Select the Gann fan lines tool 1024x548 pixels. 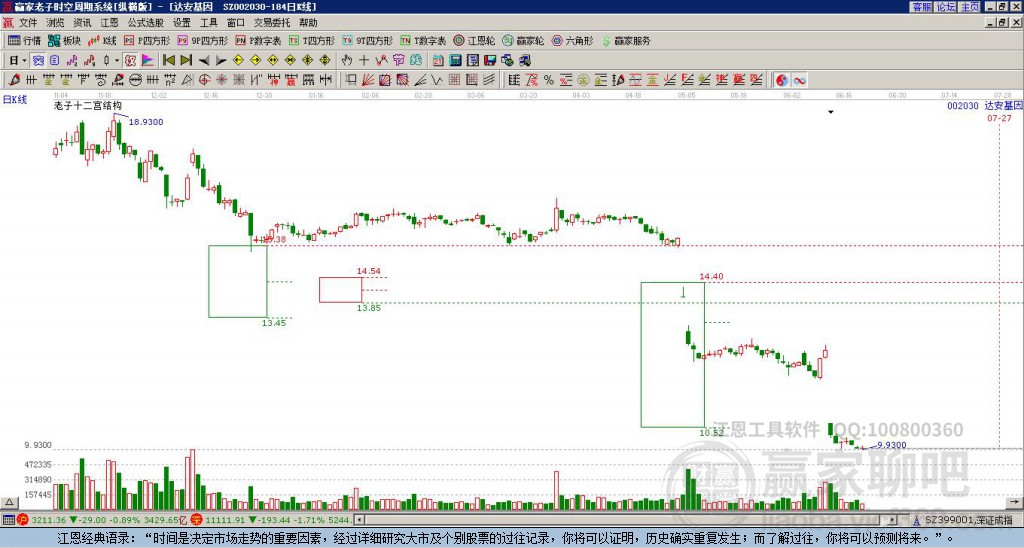(368, 80)
